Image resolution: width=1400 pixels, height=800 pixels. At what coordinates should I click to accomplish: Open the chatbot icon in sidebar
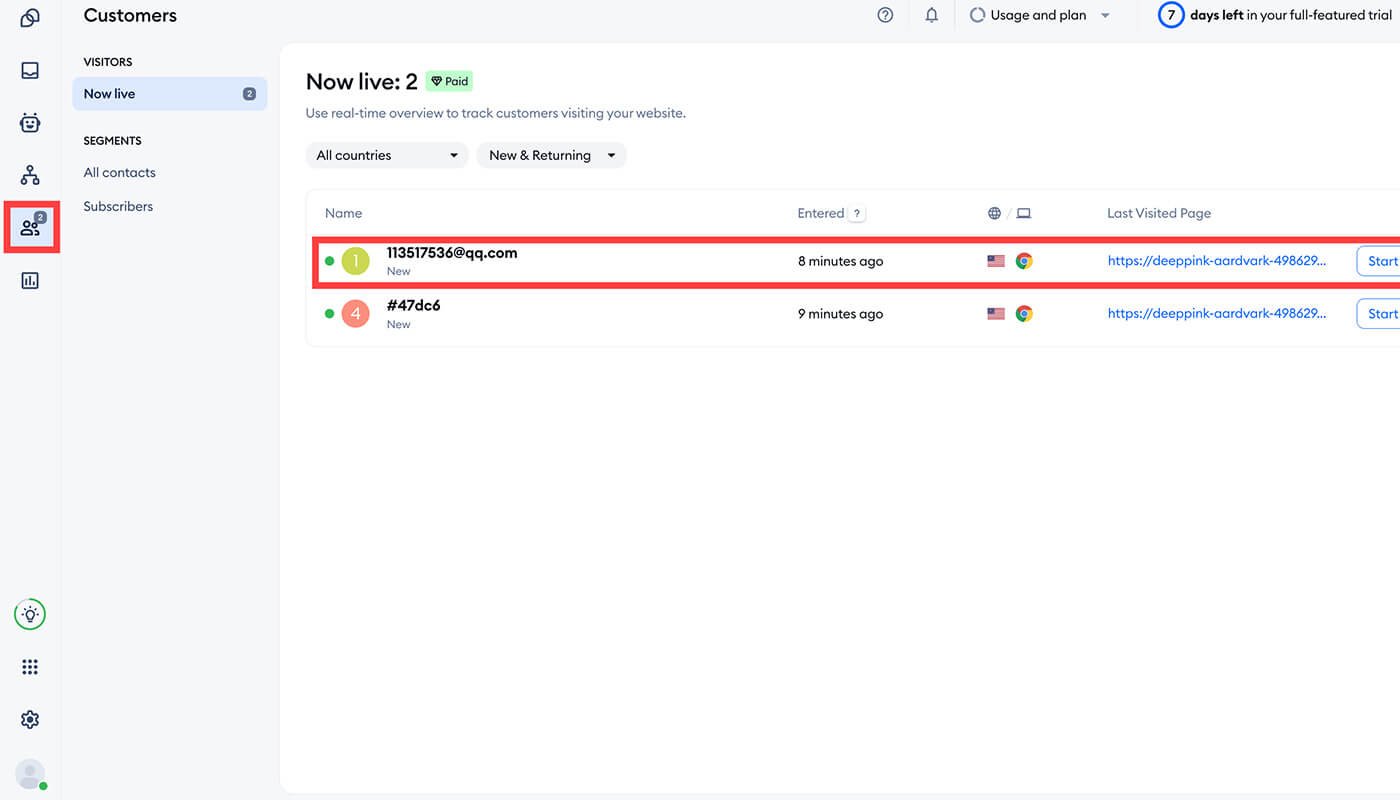pyautogui.click(x=30, y=123)
